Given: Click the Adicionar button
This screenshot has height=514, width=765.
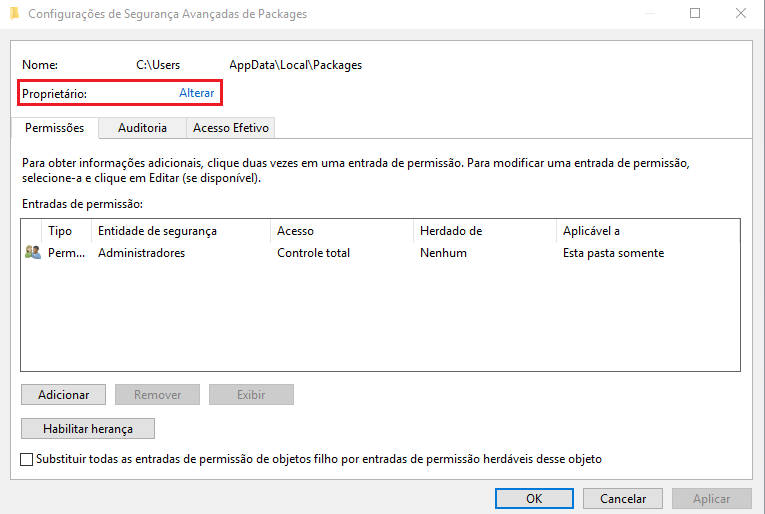Looking at the screenshot, I should pos(63,395).
